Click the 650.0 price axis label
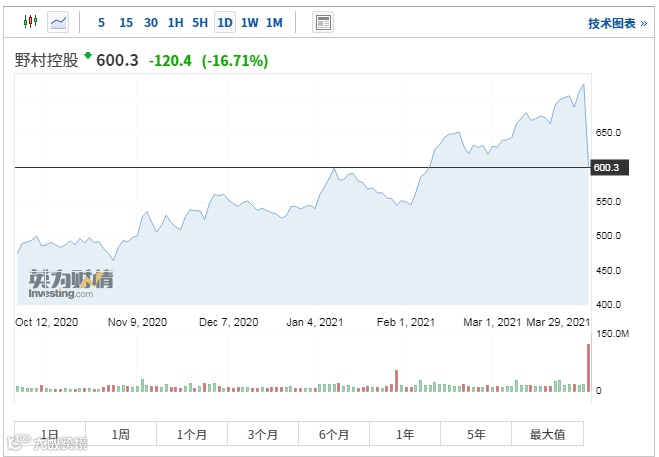The image size is (659, 457). pyautogui.click(x=608, y=132)
